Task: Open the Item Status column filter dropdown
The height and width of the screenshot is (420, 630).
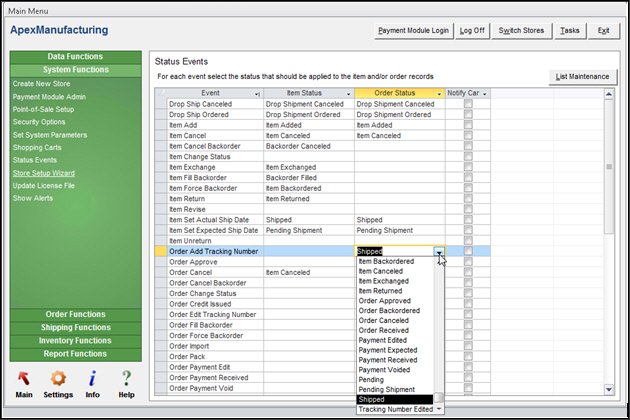Action: click(x=347, y=93)
